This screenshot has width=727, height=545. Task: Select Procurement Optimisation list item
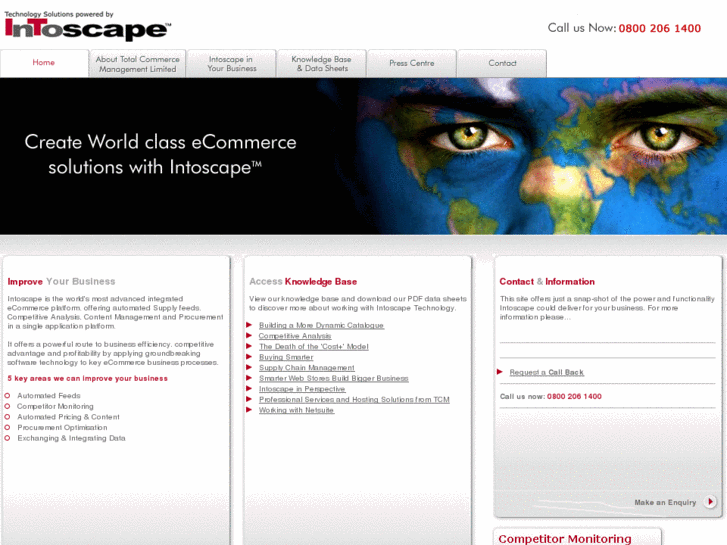62,428
